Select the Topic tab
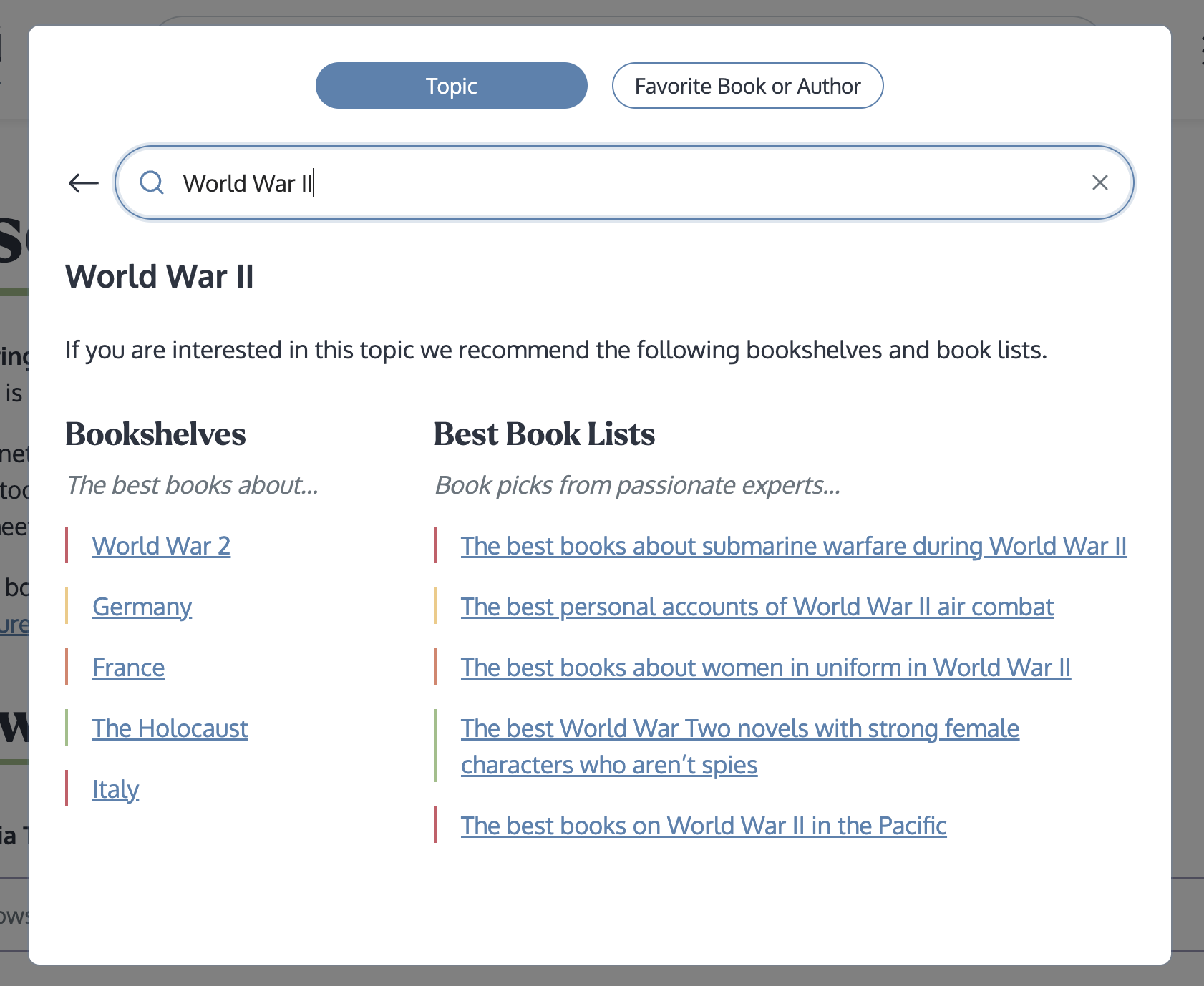Screen dimensions: 1204x986 tap(451, 86)
